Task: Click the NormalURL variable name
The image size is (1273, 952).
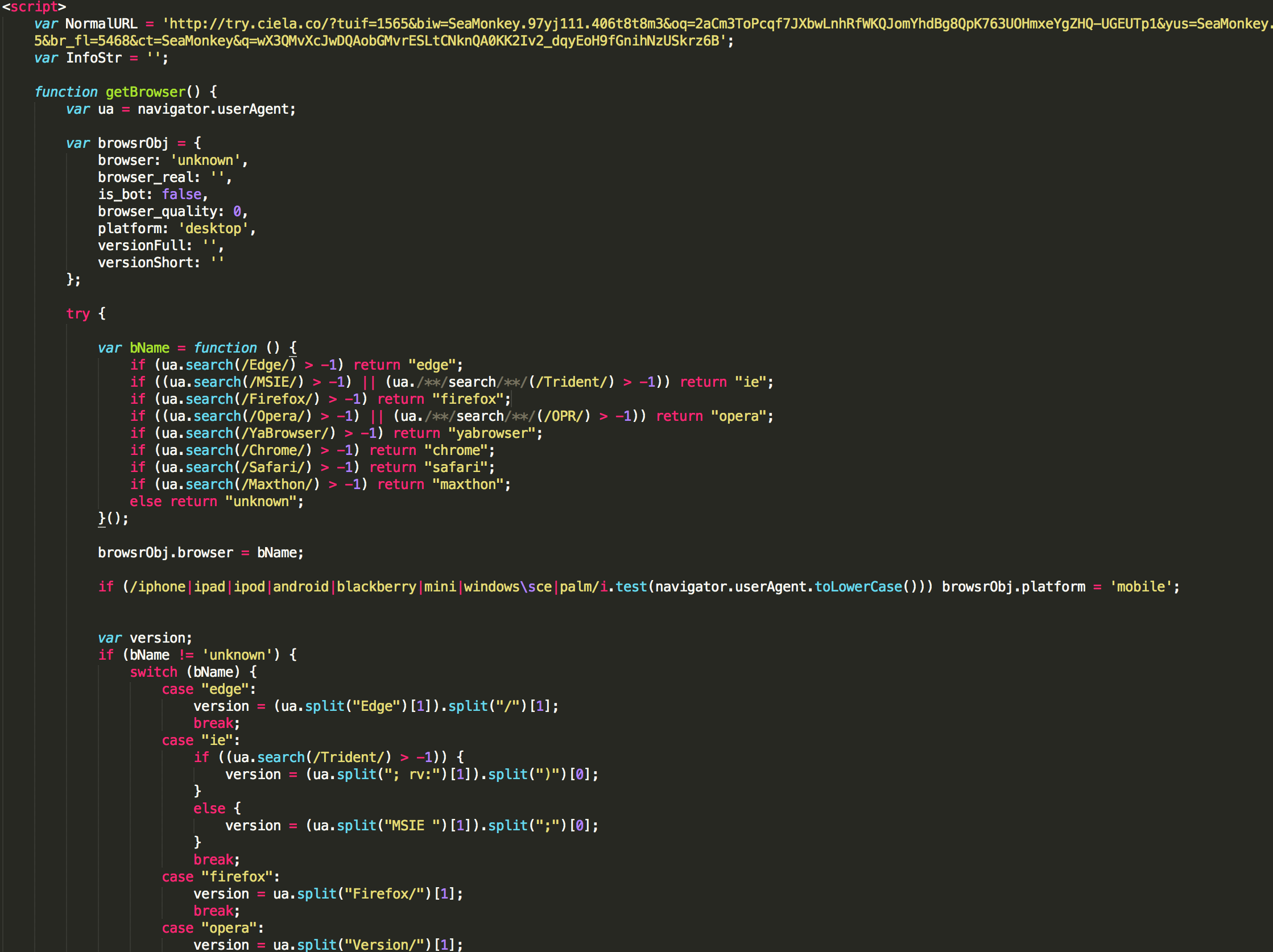Action: tap(101, 23)
